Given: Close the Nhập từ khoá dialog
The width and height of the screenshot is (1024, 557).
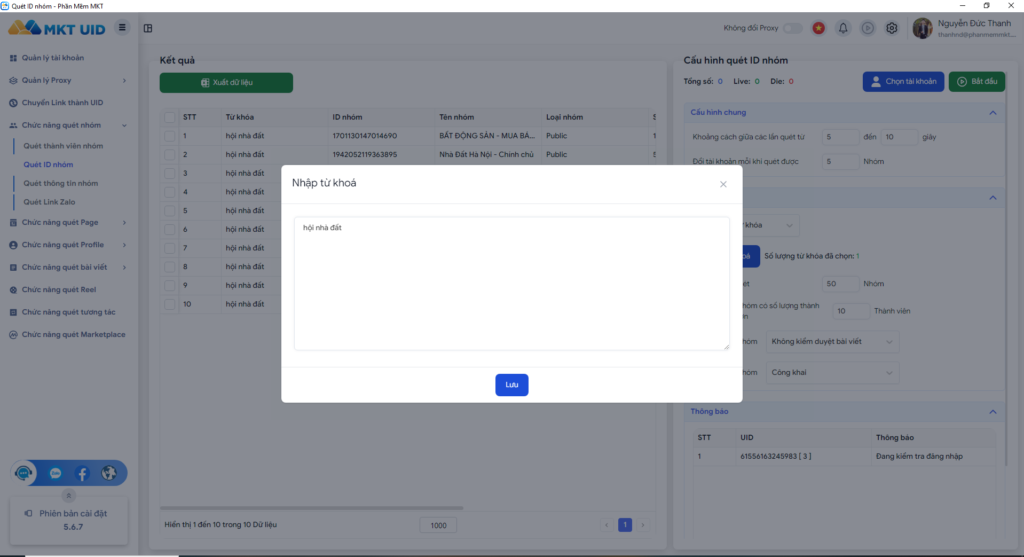Looking at the screenshot, I should [723, 184].
